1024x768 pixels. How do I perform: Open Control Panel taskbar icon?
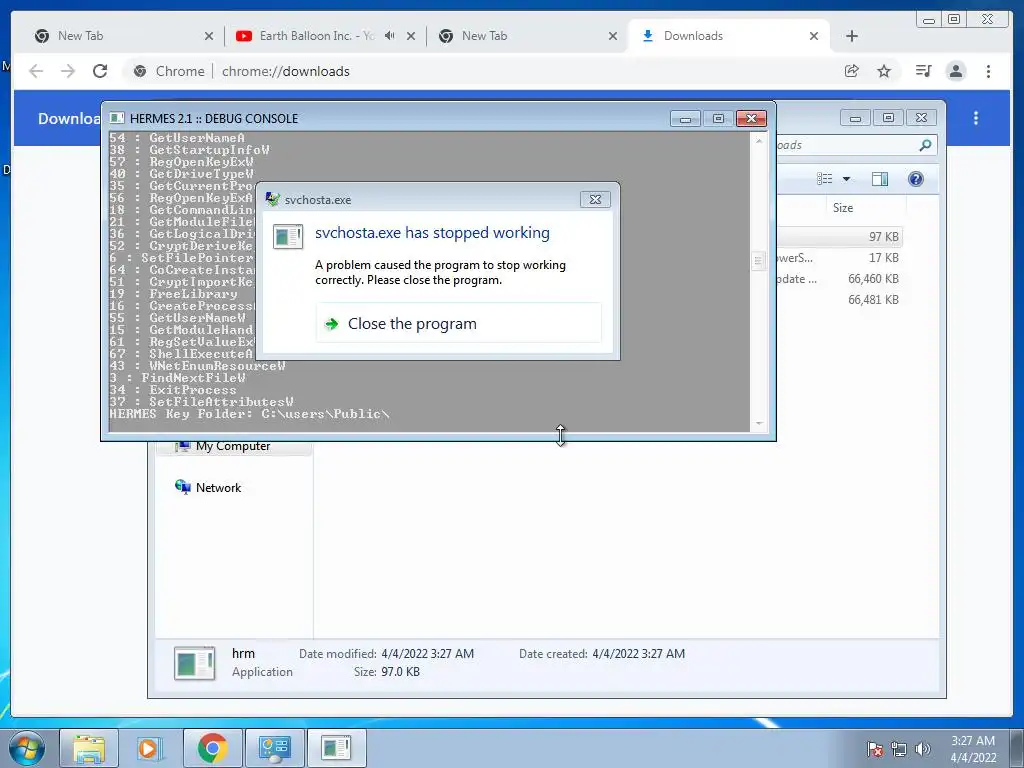(x=274, y=748)
